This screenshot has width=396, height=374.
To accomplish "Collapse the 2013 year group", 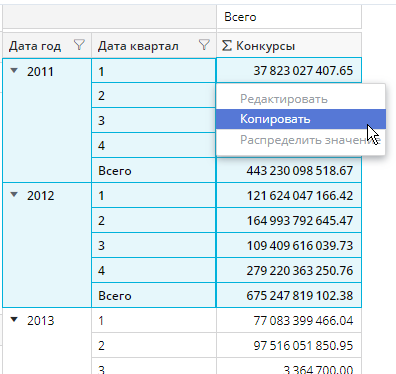I will coord(14,320).
